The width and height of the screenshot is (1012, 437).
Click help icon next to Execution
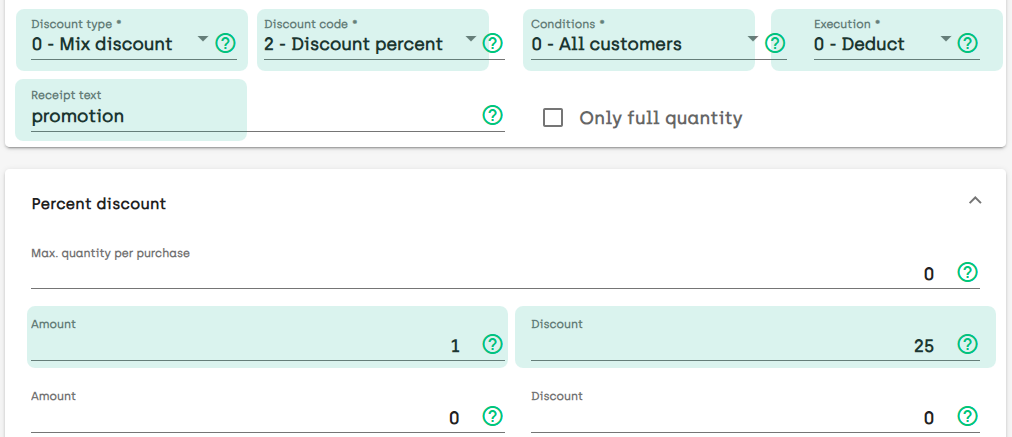coord(967,43)
